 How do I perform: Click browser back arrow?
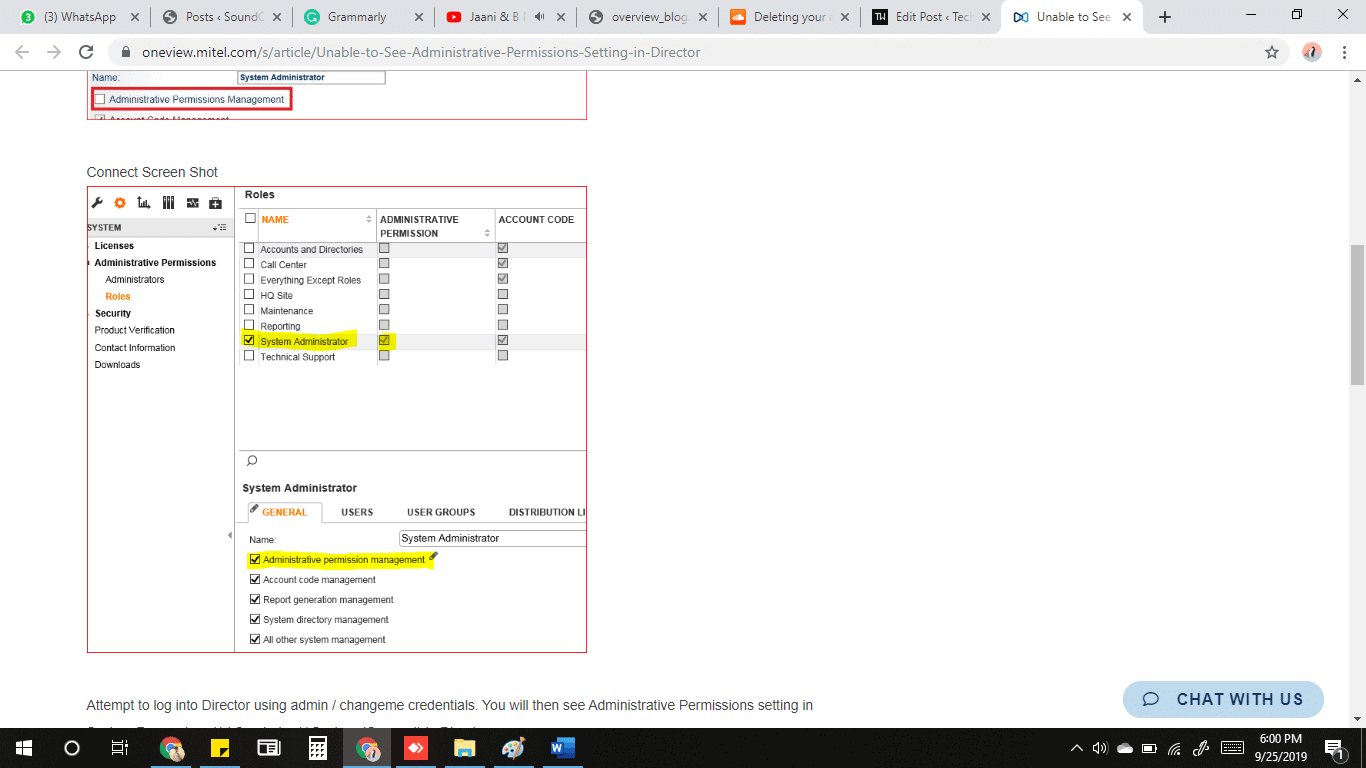(22, 52)
